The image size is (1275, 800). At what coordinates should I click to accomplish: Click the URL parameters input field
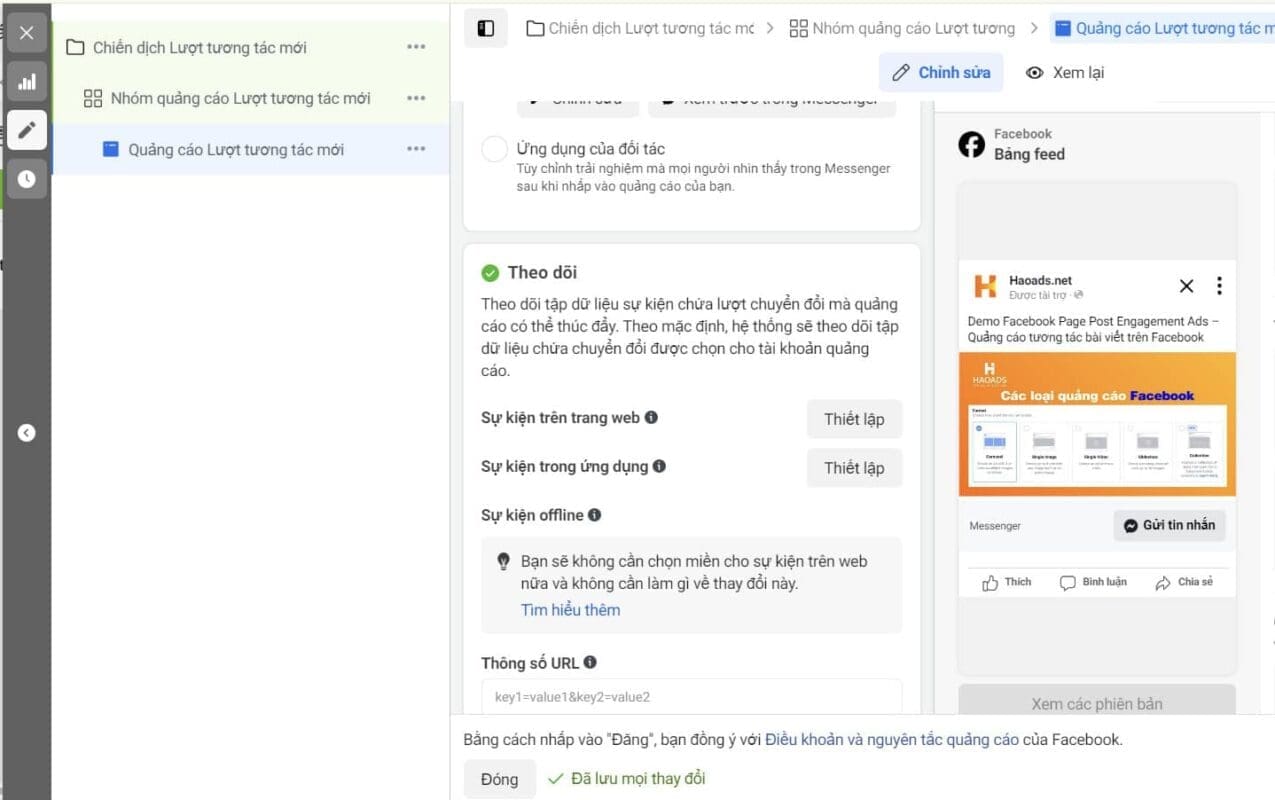pyautogui.click(x=691, y=697)
